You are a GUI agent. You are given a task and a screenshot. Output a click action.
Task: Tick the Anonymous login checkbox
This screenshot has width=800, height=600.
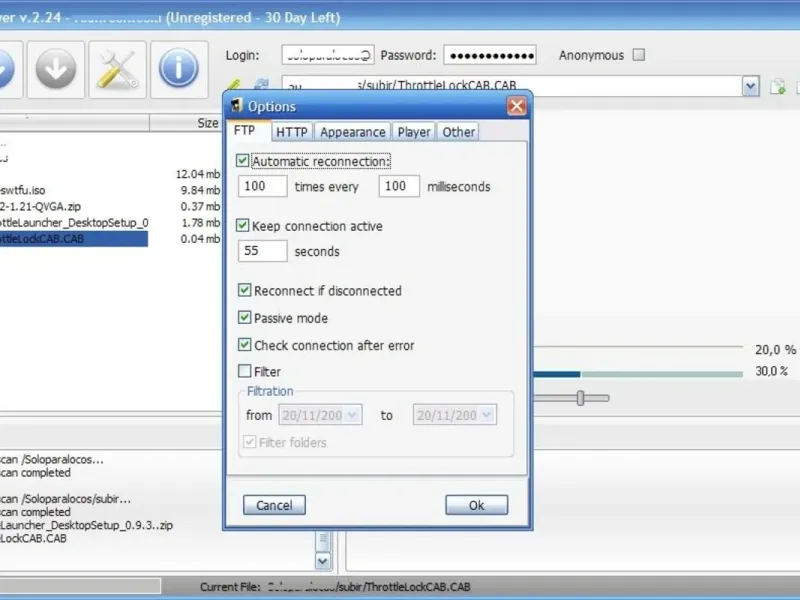coord(639,55)
